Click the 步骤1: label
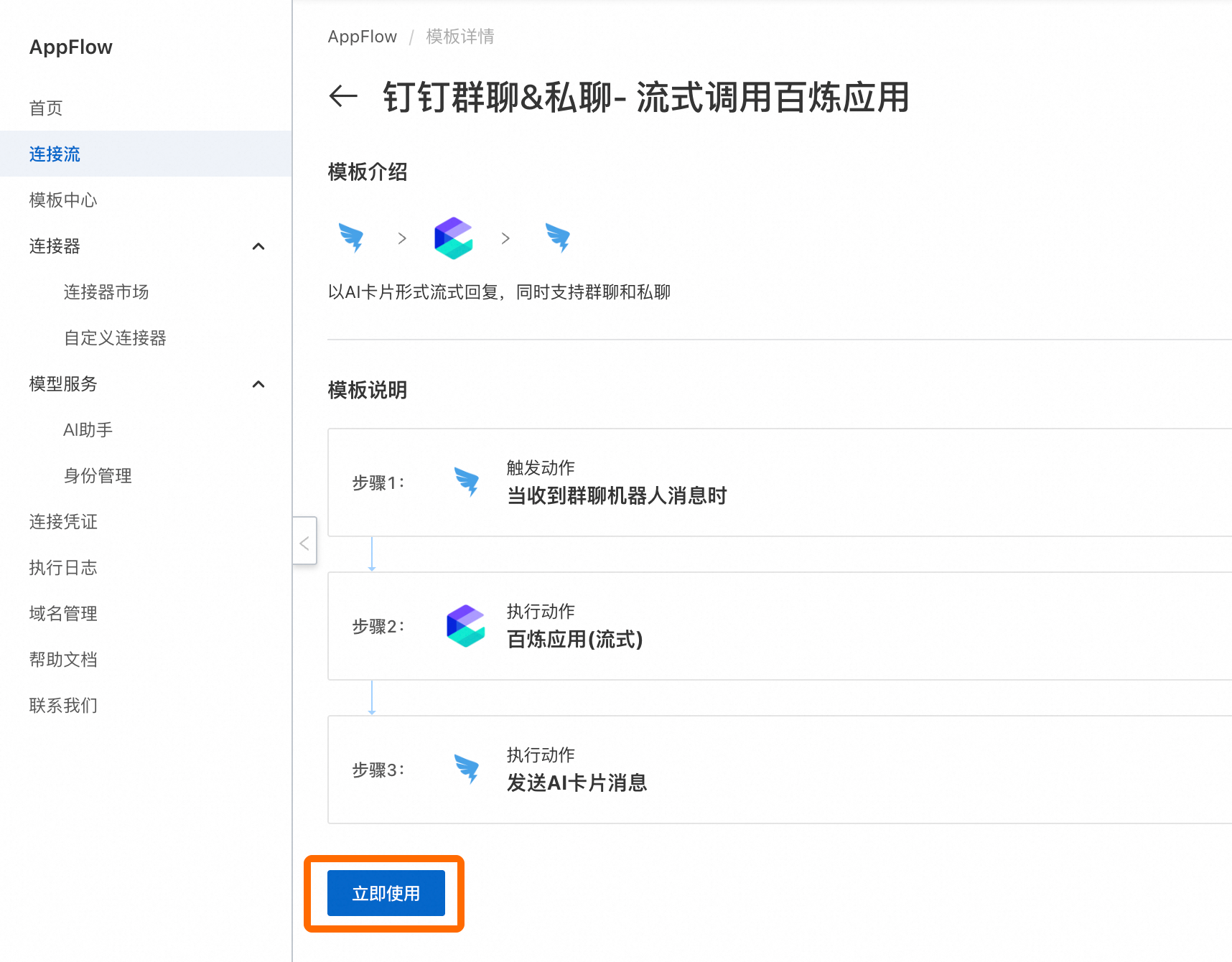The width and height of the screenshot is (1232, 962). pos(378,482)
